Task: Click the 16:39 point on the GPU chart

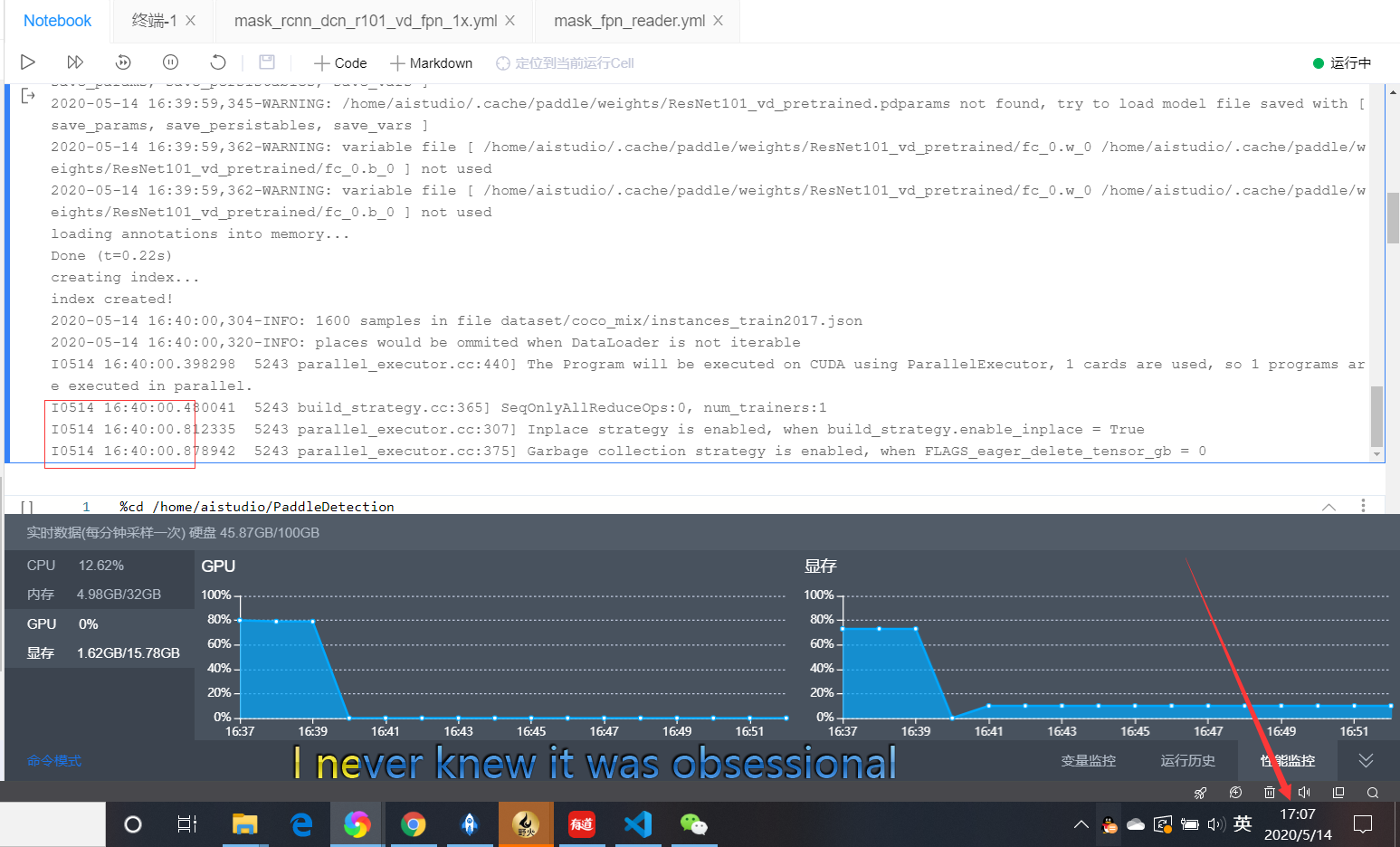Action: pyautogui.click(x=313, y=621)
